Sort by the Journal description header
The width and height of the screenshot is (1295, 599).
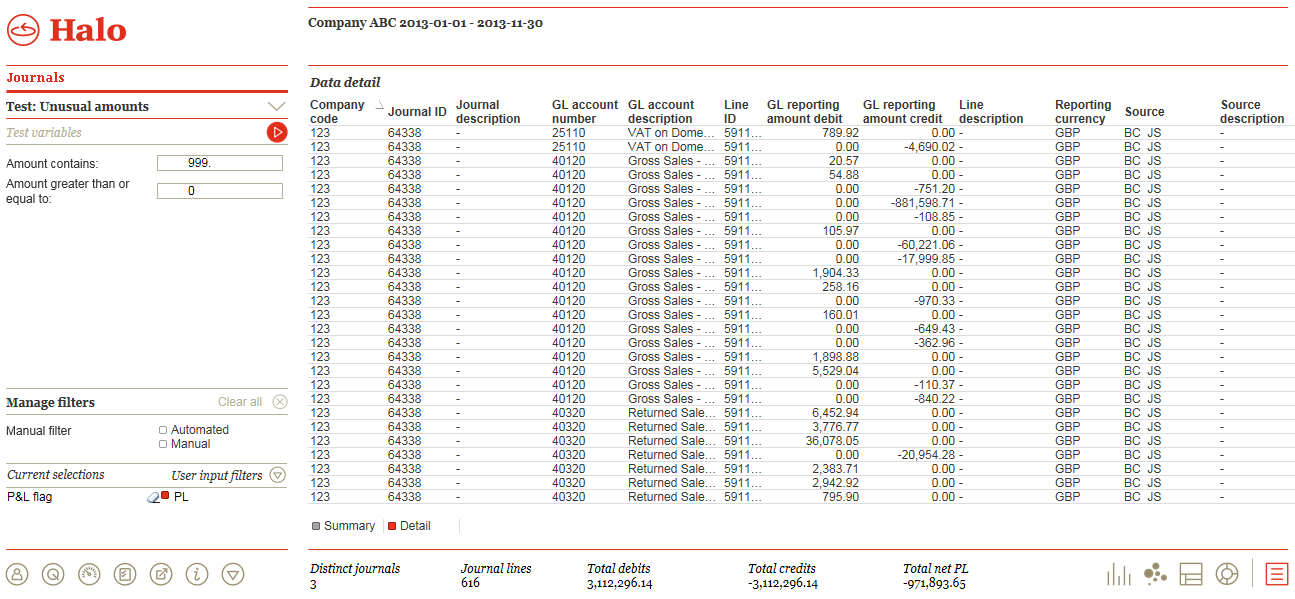488,112
